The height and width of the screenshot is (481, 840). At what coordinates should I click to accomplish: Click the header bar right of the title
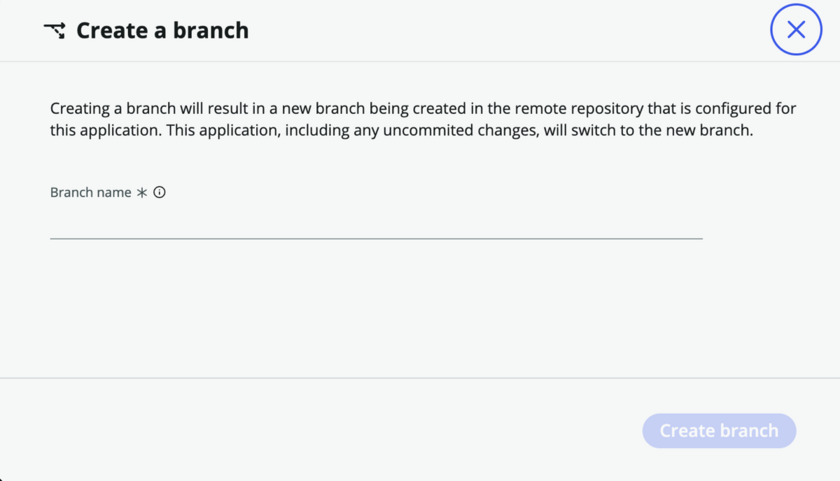point(509,31)
